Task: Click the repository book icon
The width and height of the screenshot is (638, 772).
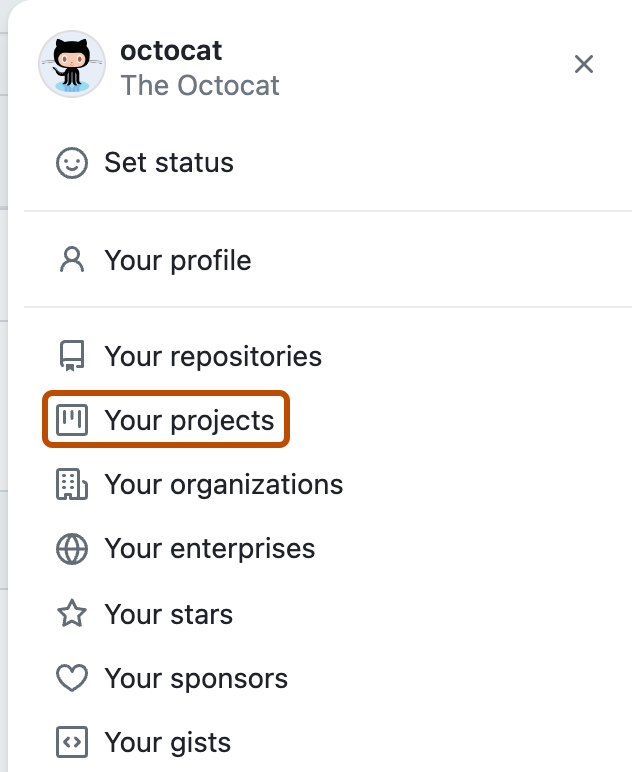Action: (72, 357)
